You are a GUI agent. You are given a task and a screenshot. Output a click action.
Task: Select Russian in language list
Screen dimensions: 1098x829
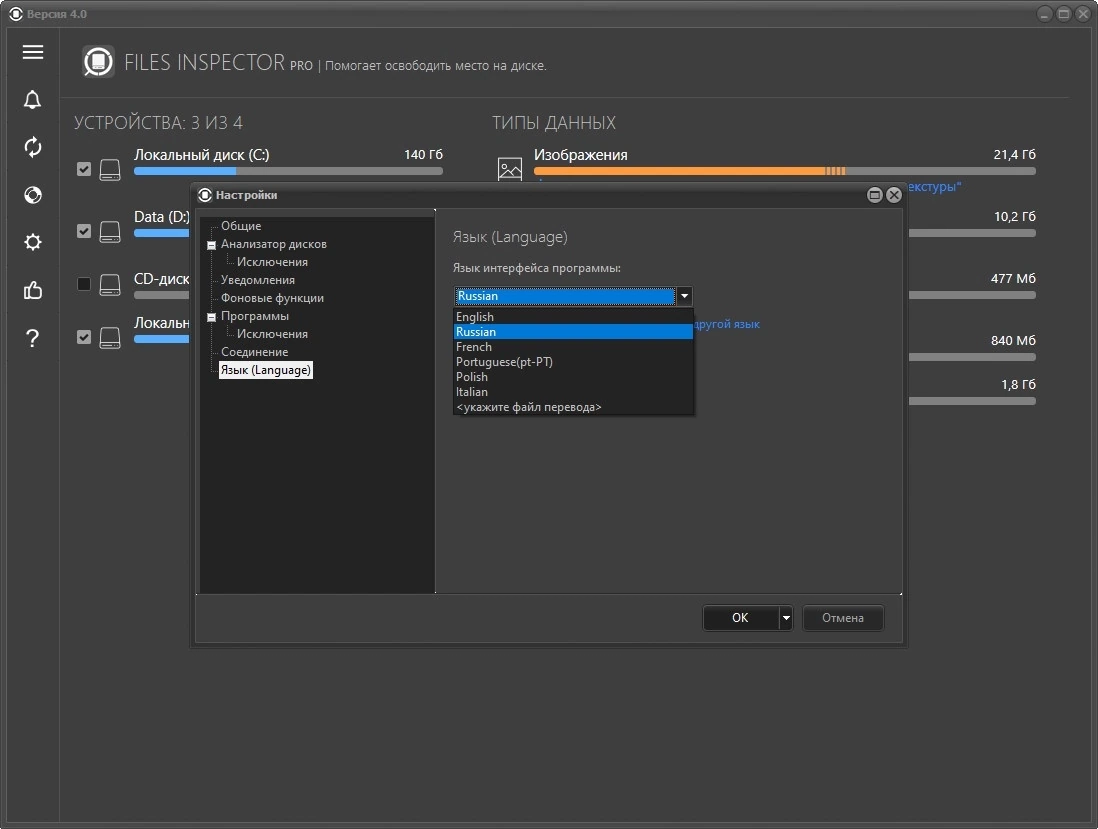tap(574, 332)
